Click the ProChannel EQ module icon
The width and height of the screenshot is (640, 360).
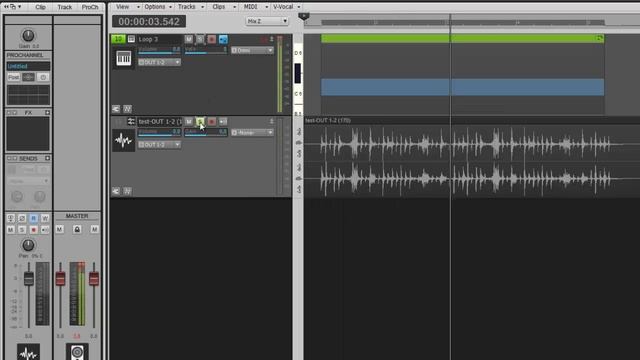click(28, 77)
